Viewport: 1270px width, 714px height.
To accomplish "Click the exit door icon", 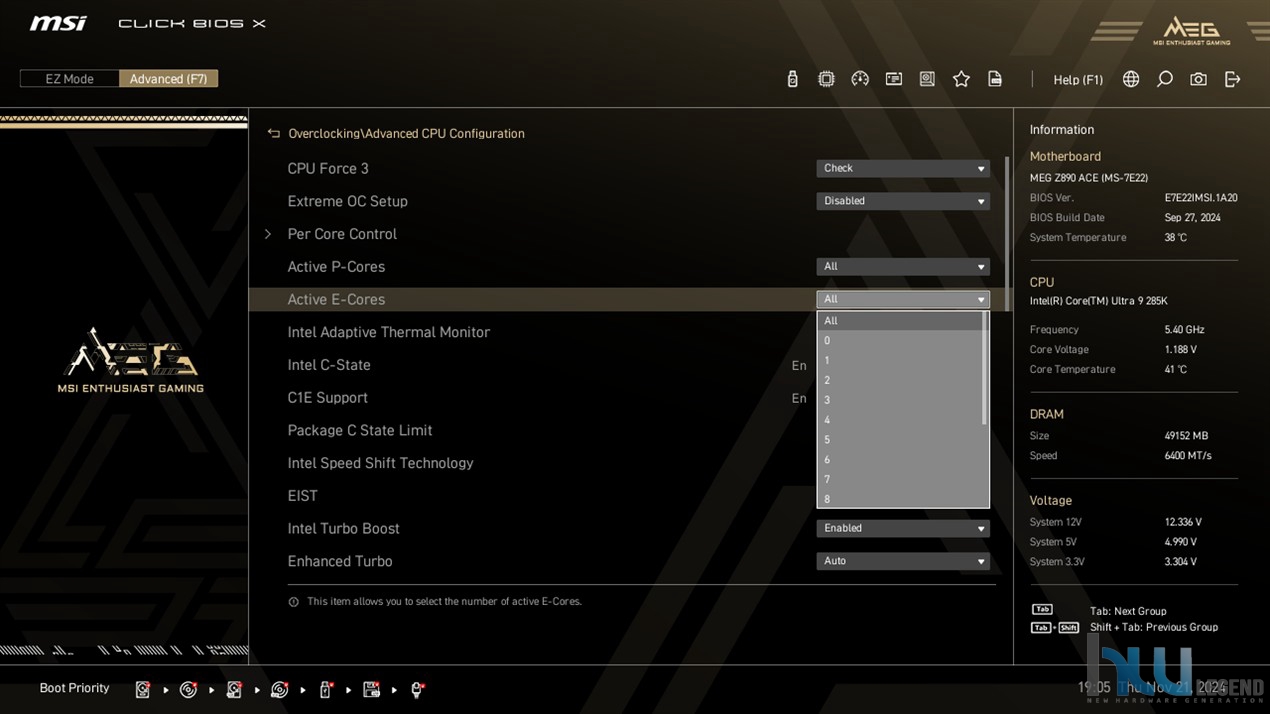I will (x=1232, y=79).
